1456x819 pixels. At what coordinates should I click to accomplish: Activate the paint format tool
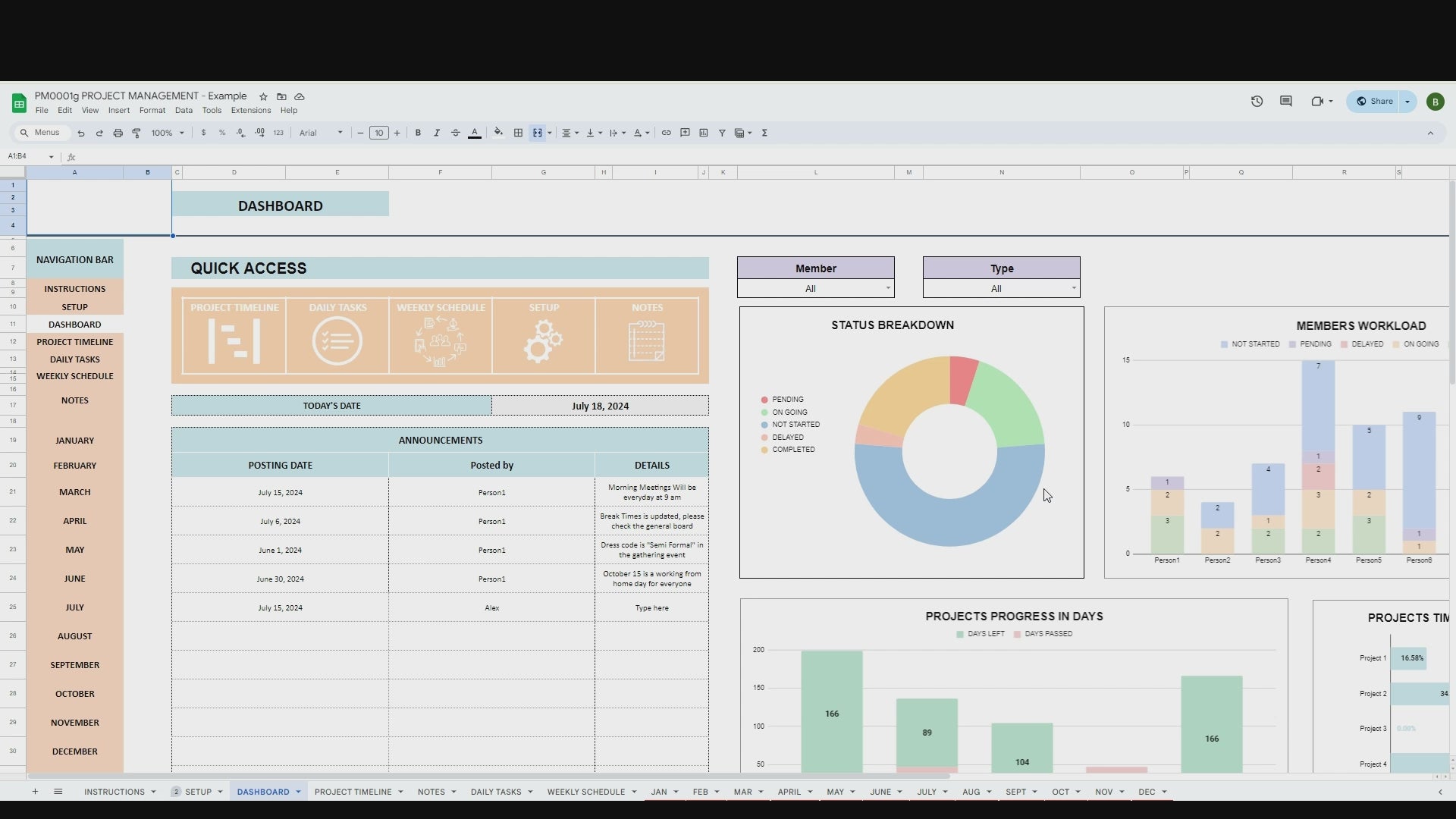pyautogui.click(x=136, y=133)
